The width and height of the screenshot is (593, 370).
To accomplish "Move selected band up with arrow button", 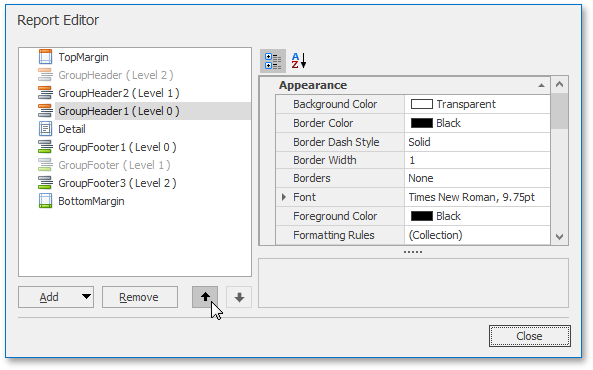I will coord(205,297).
